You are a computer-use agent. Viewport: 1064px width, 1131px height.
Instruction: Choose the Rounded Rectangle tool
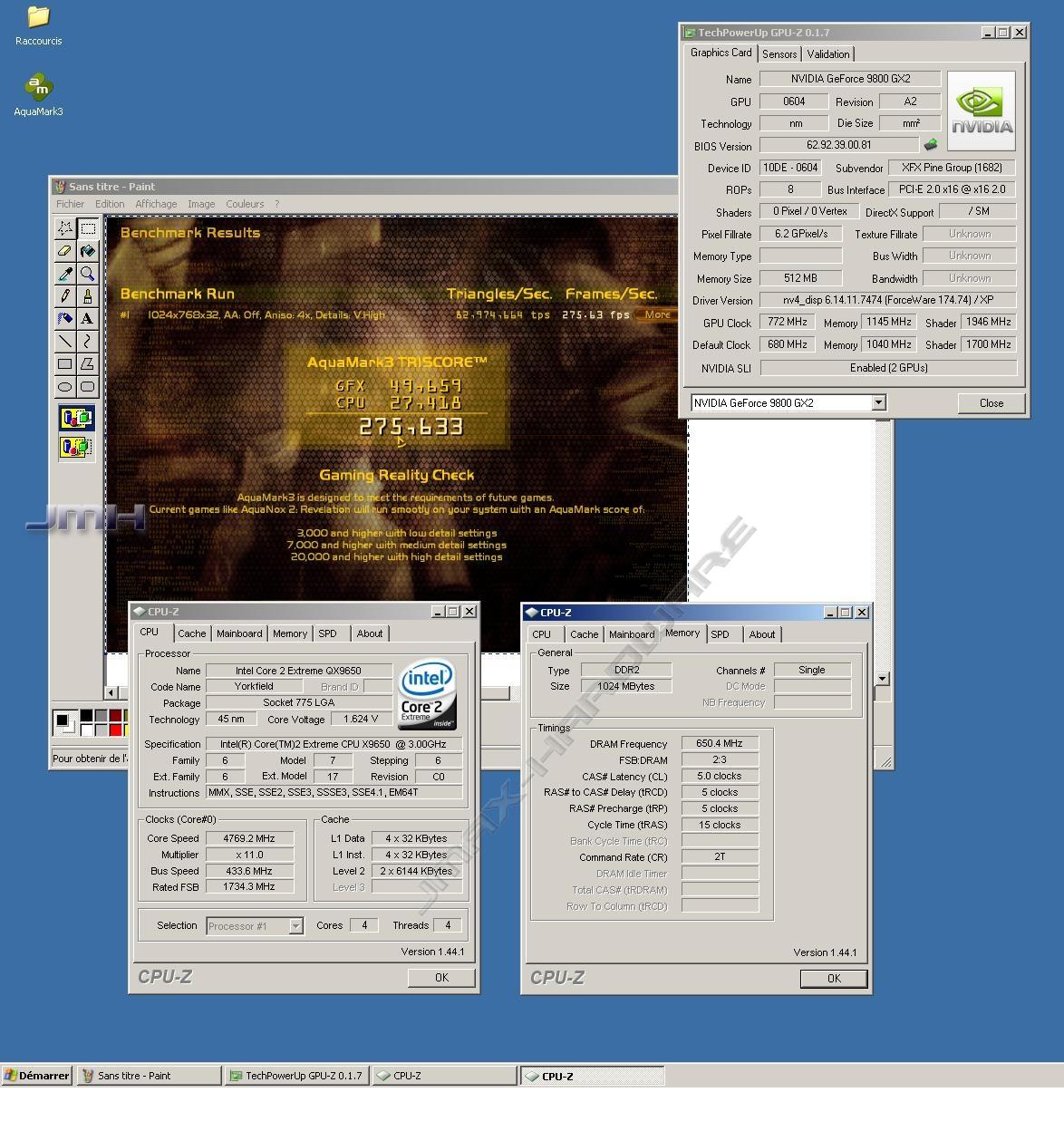(x=87, y=387)
